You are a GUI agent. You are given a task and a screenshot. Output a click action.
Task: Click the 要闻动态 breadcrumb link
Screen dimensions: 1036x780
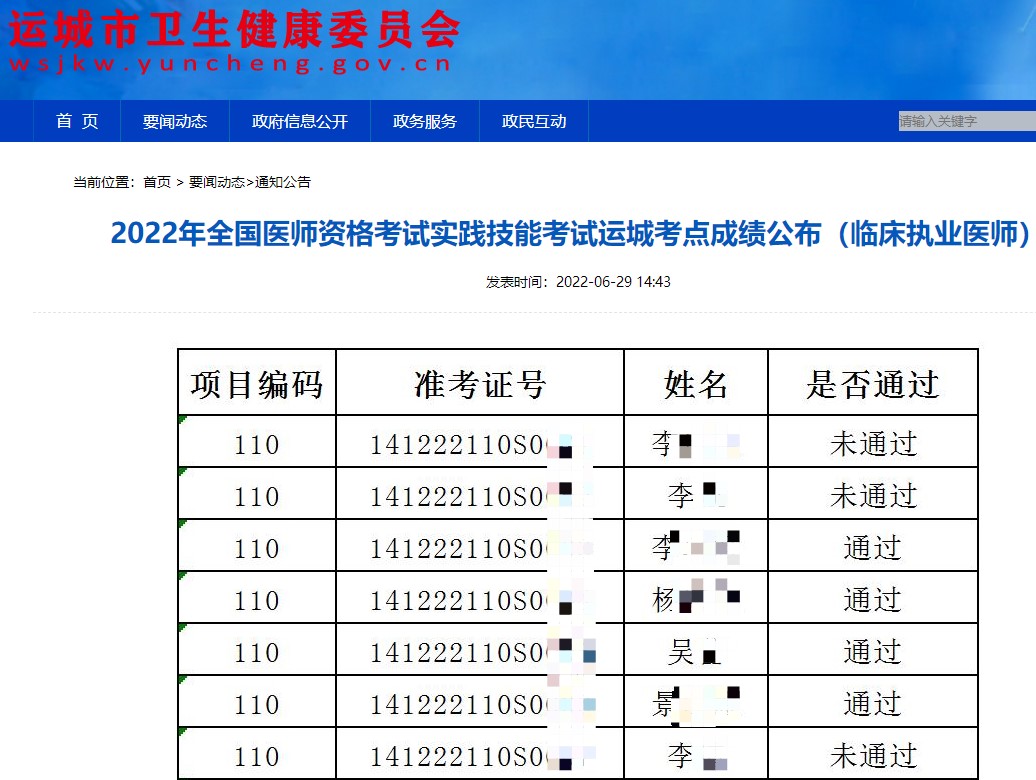(x=216, y=182)
